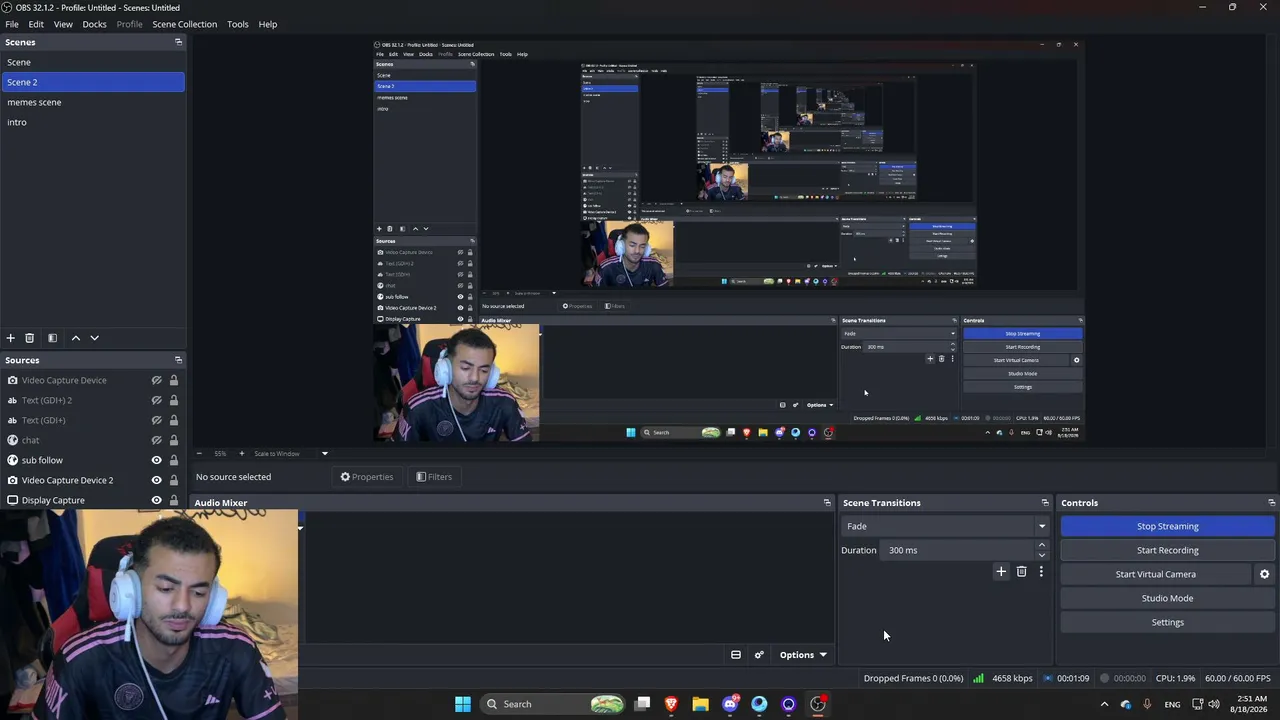The height and width of the screenshot is (720, 1280).
Task: Open File Explorer from taskbar
Action: 700,704
